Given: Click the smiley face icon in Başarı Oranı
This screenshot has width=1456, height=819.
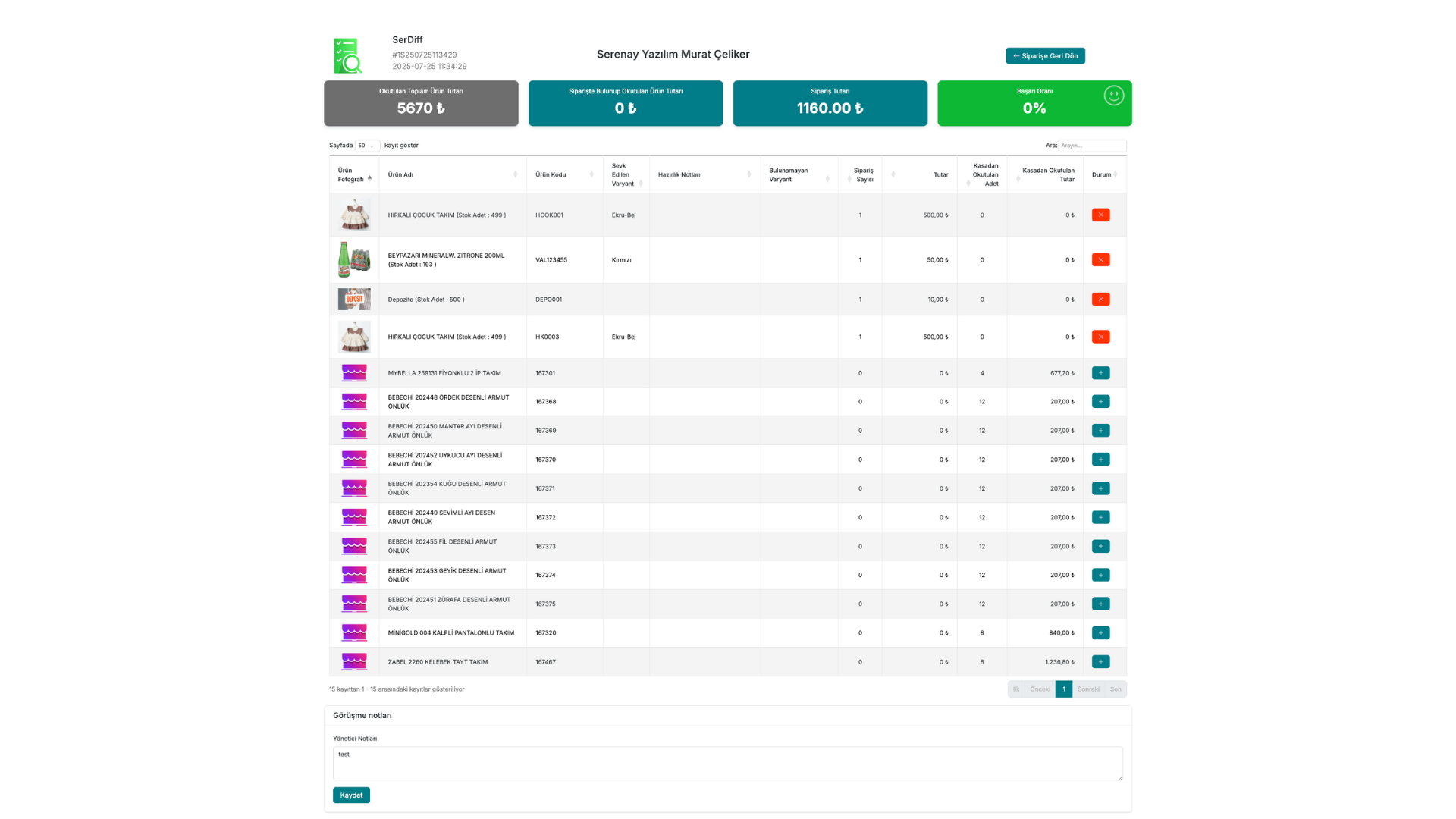Looking at the screenshot, I should (1113, 96).
